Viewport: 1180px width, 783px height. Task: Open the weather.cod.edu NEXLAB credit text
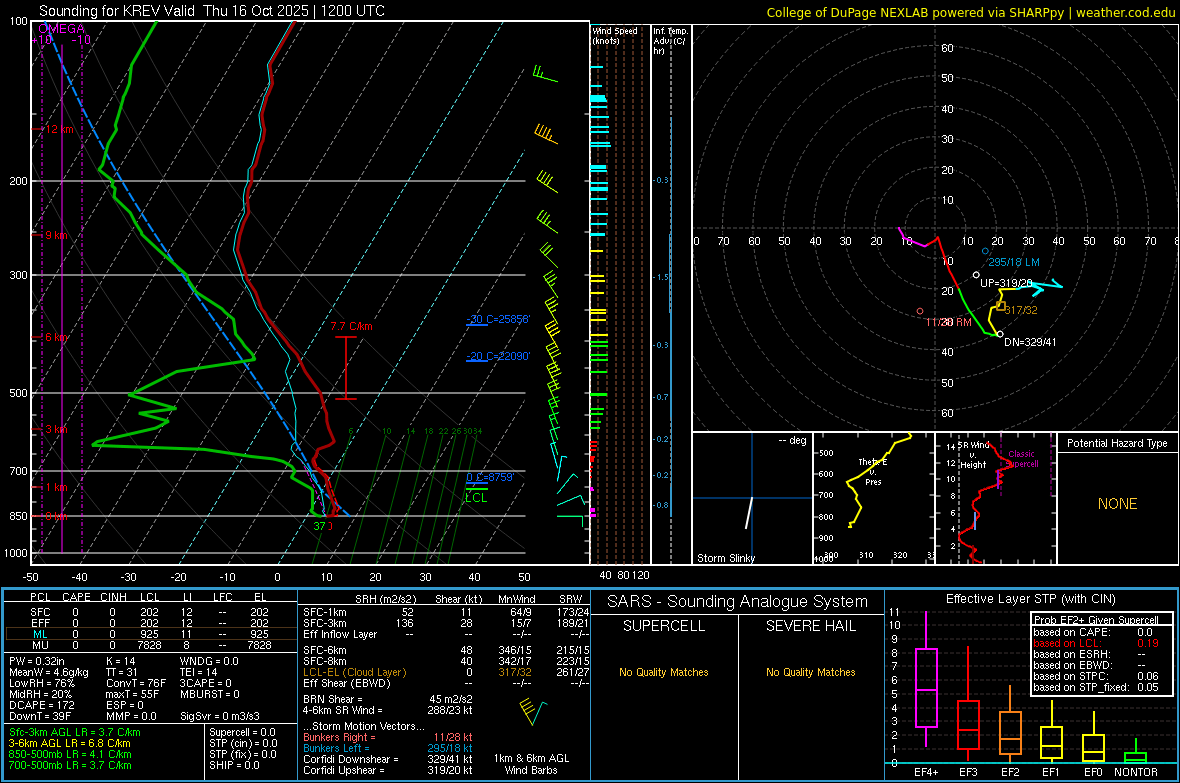click(970, 12)
